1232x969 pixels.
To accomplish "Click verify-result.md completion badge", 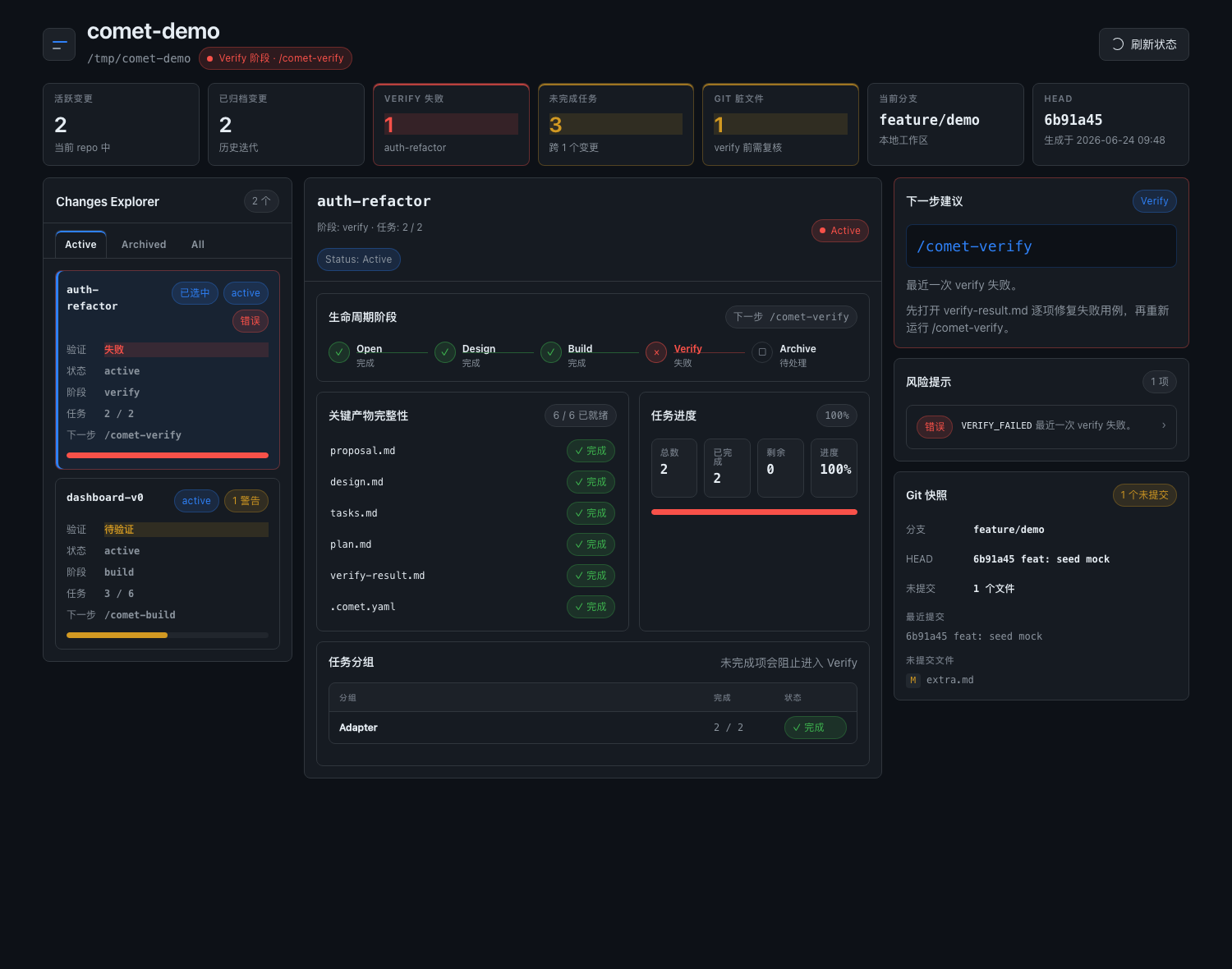I will point(591,576).
